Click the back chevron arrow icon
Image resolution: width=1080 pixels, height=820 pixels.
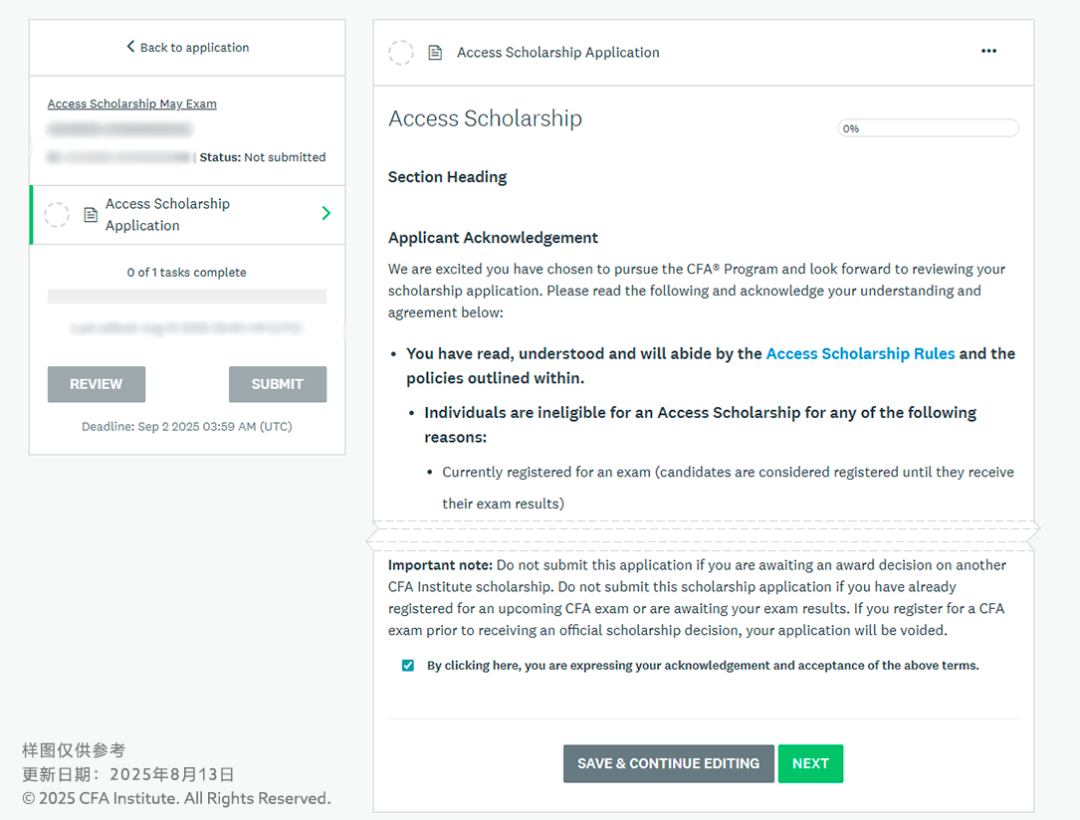(130, 47)
